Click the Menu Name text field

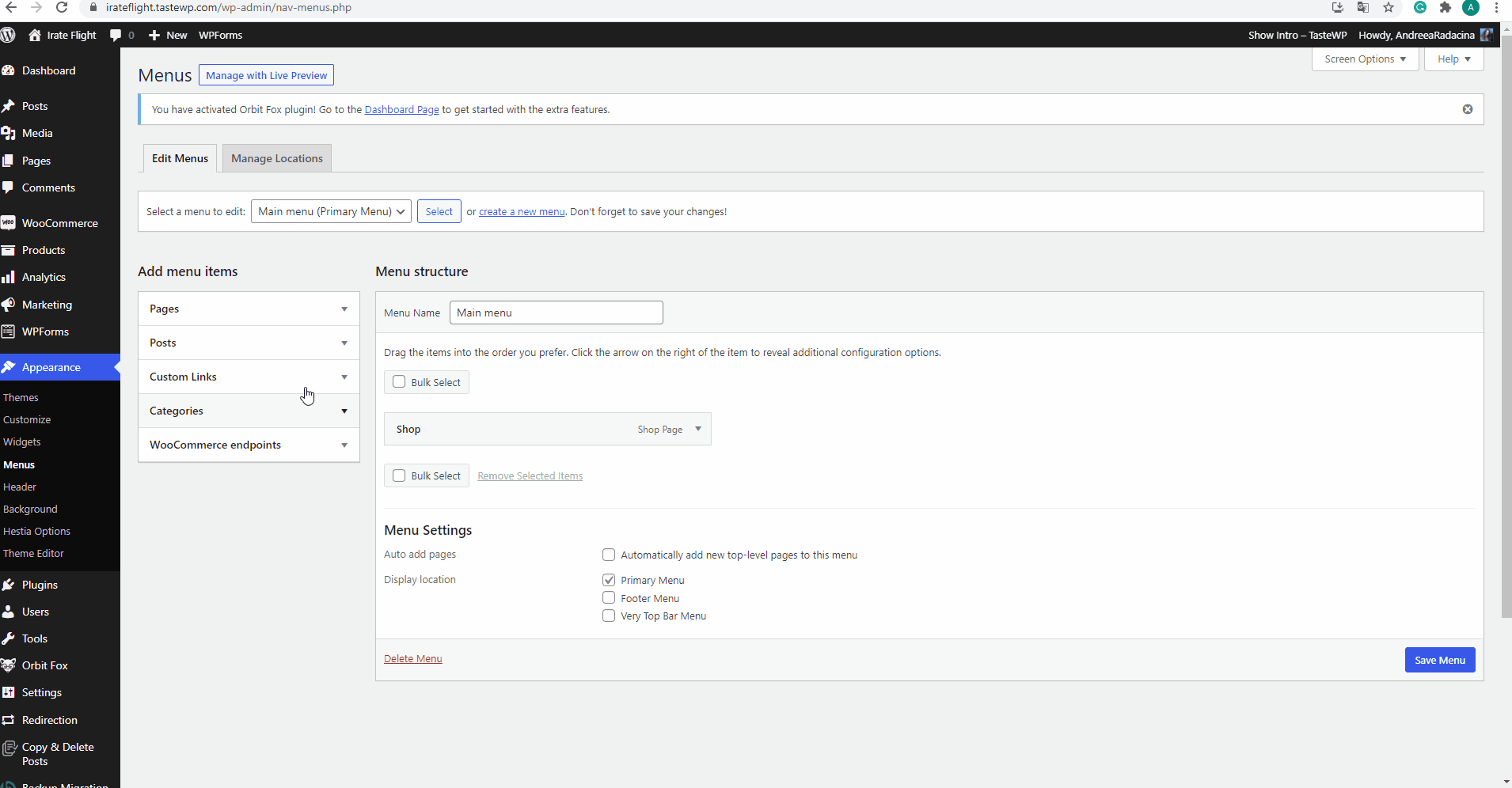[x=556, y=313]
